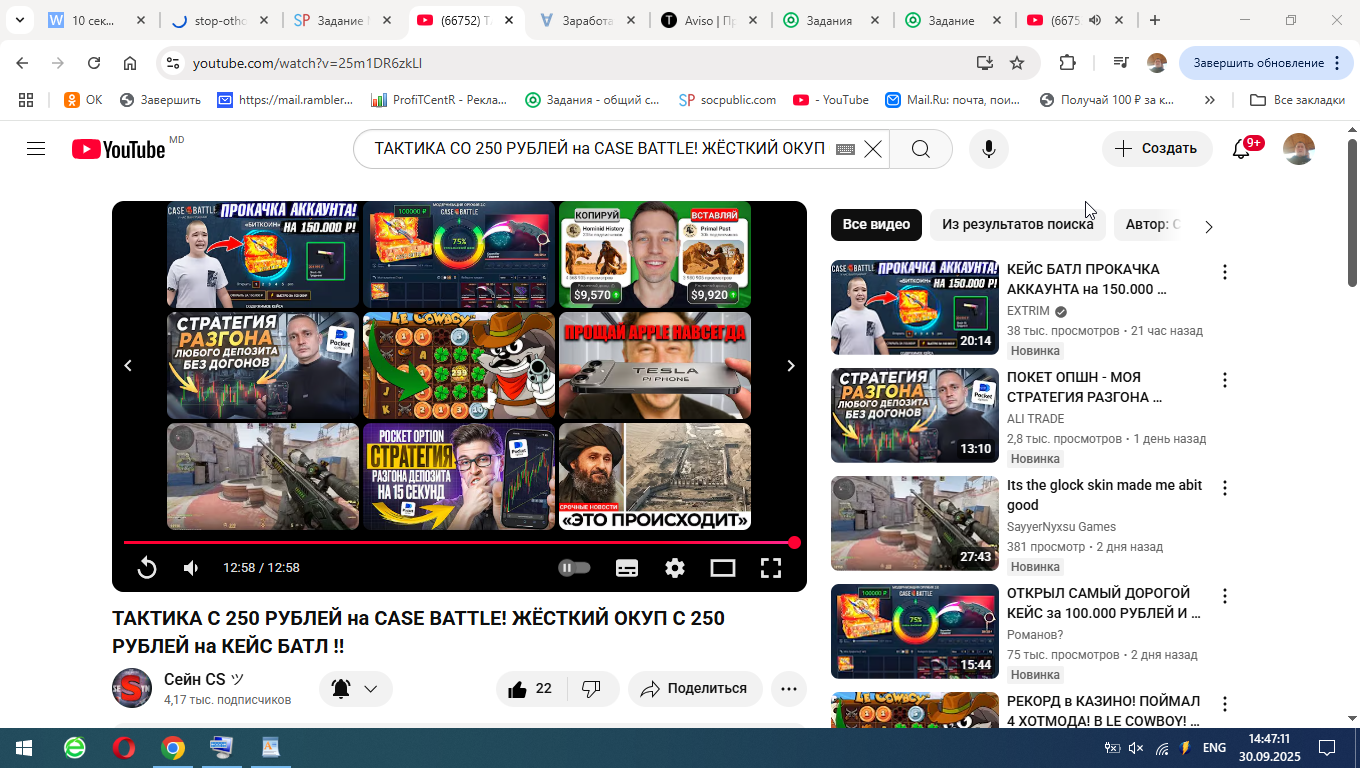This screenshot has height=768, width=1360.
Task: Click the video progress bar
Action: point(459,543)
